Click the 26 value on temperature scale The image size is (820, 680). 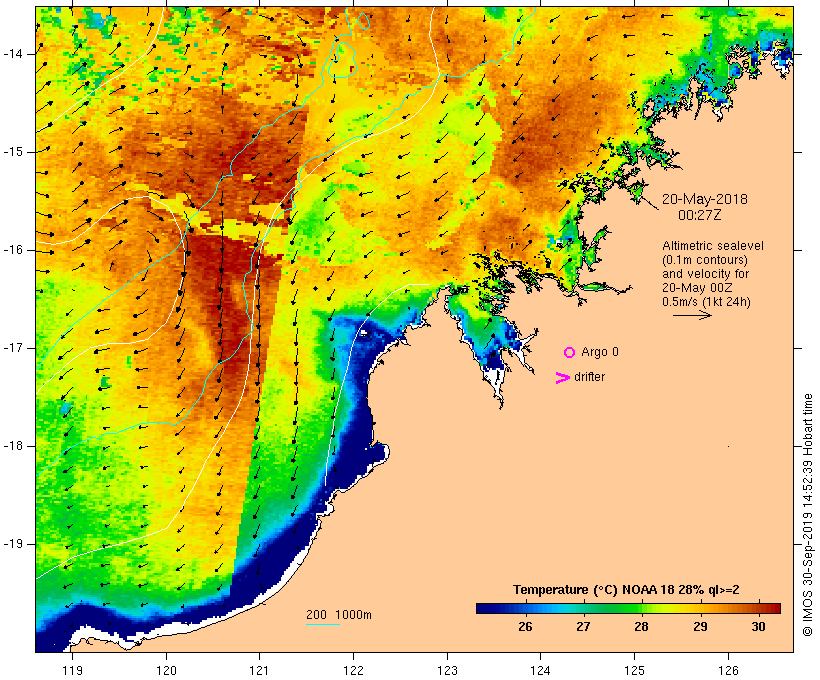pyautogui.click(x=525, y=626)
